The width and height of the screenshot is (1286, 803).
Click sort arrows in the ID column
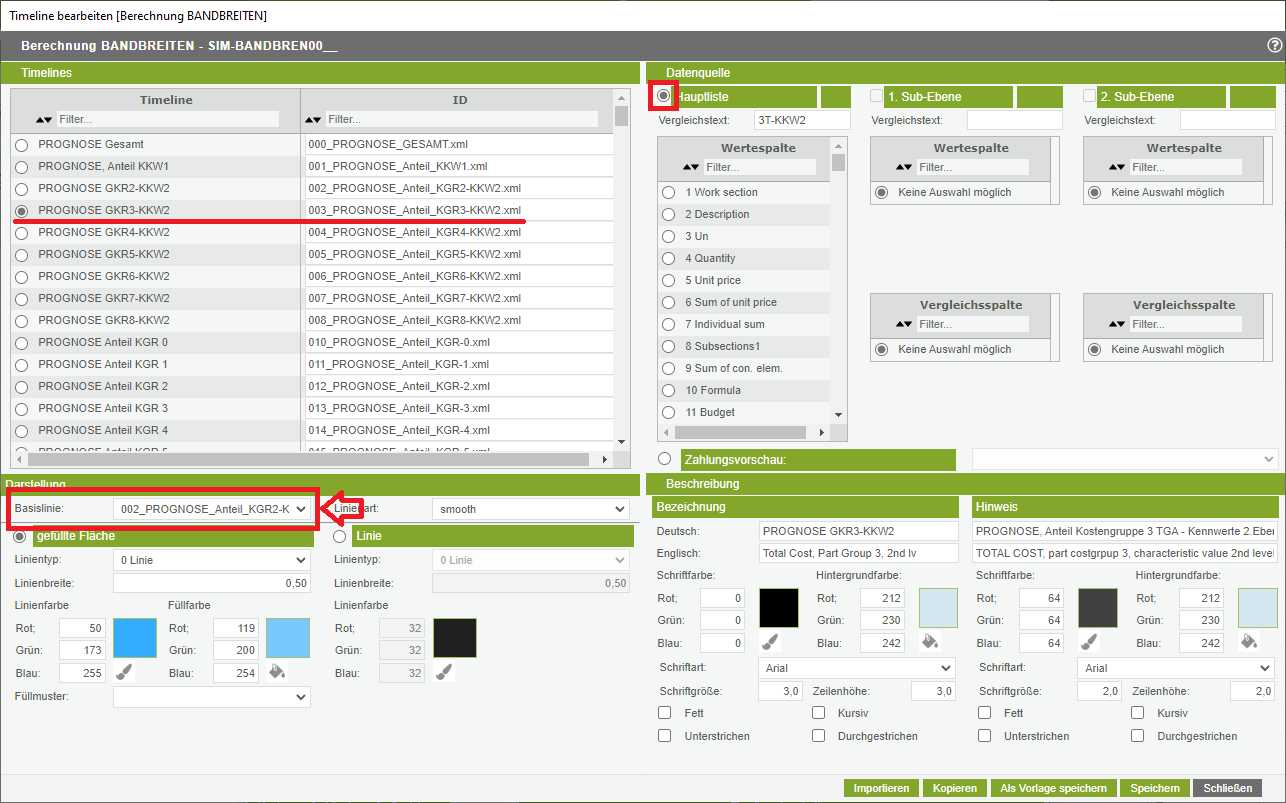point(314,119)
